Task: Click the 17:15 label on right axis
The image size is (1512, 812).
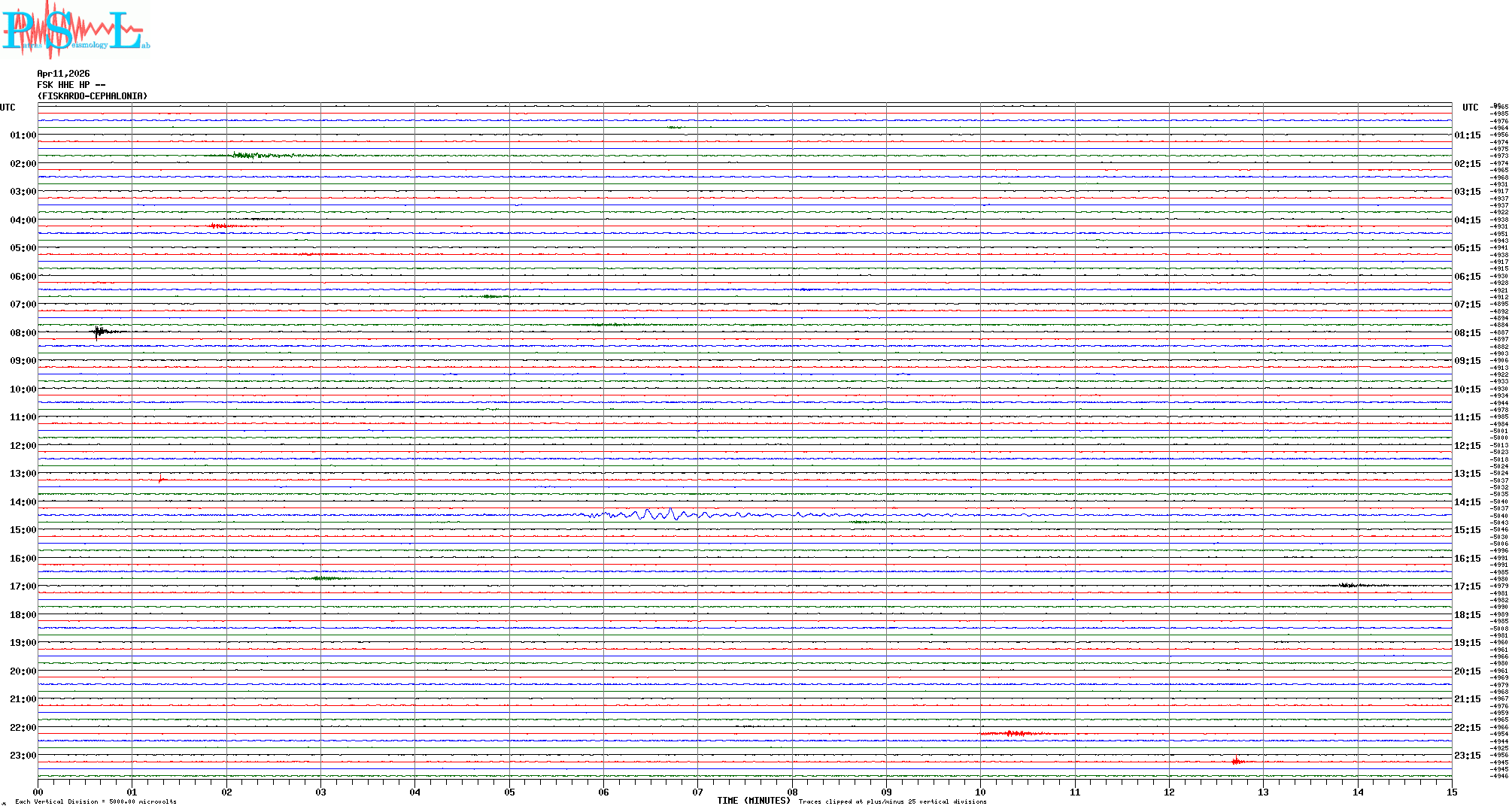Action: (x=1467, y=586)
